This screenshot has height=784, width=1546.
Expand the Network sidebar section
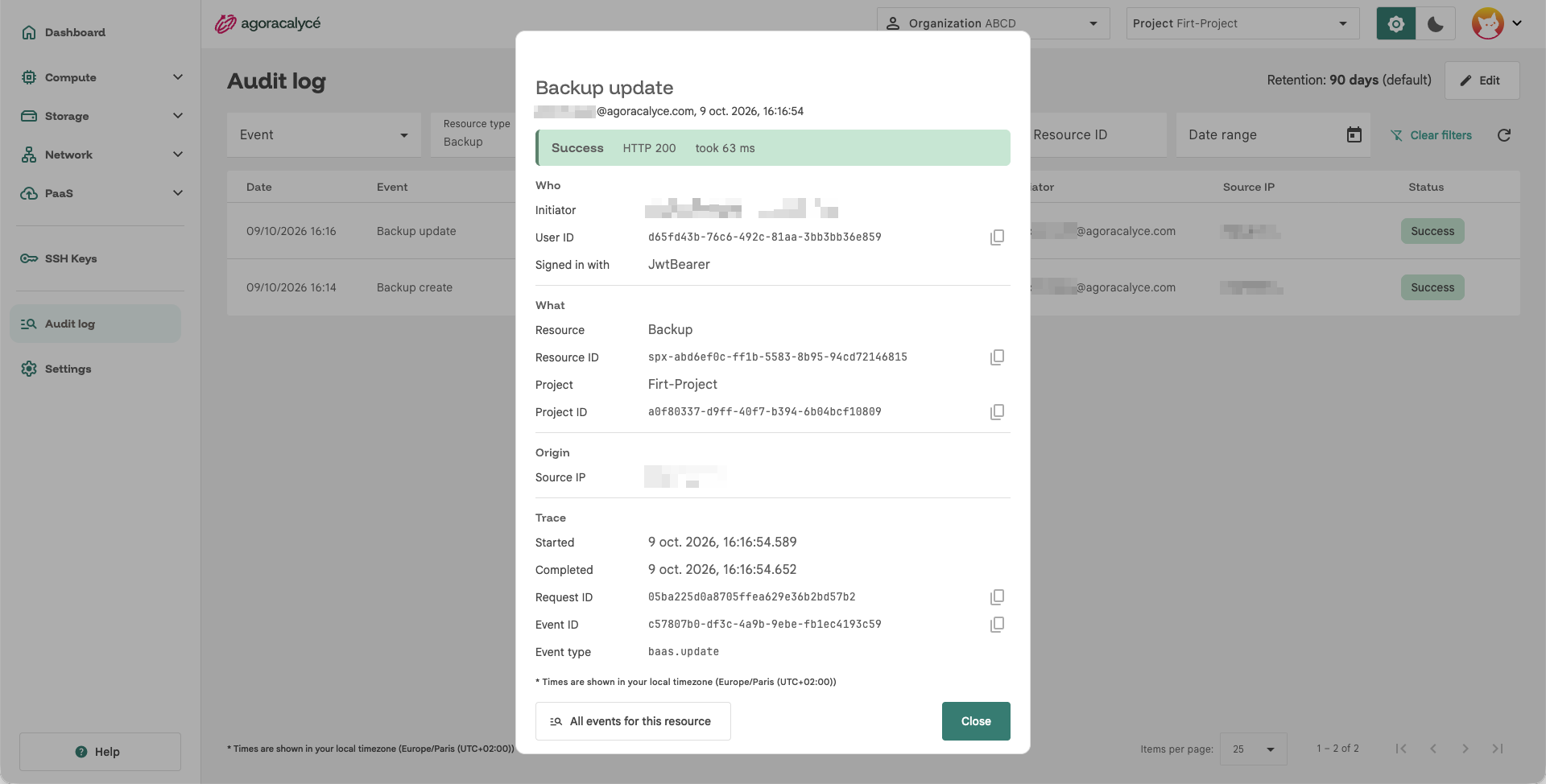(102, 155)
